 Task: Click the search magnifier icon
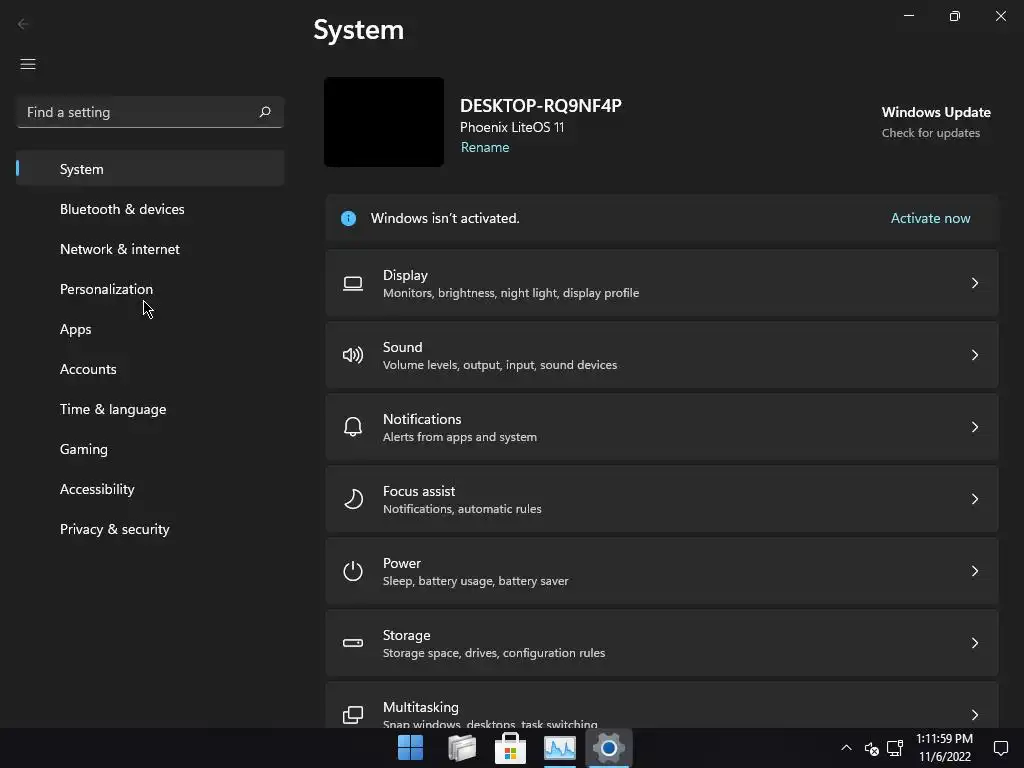click(x=264, y=112)
